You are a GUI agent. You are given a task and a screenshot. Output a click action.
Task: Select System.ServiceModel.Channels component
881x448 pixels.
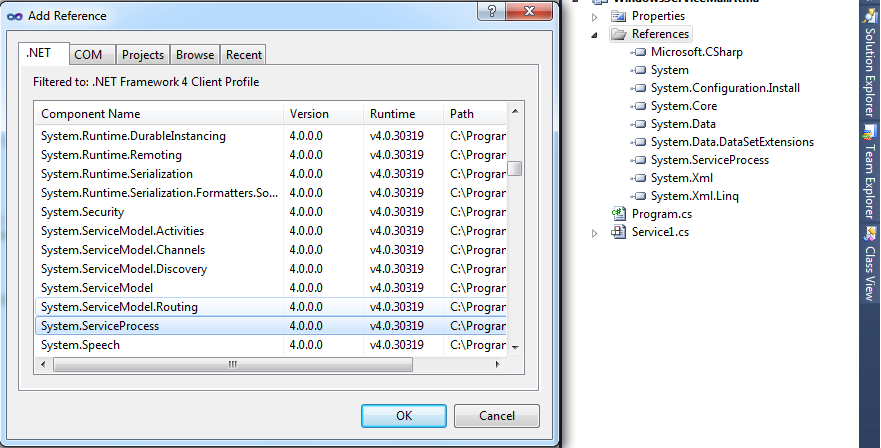pos(270,250)
